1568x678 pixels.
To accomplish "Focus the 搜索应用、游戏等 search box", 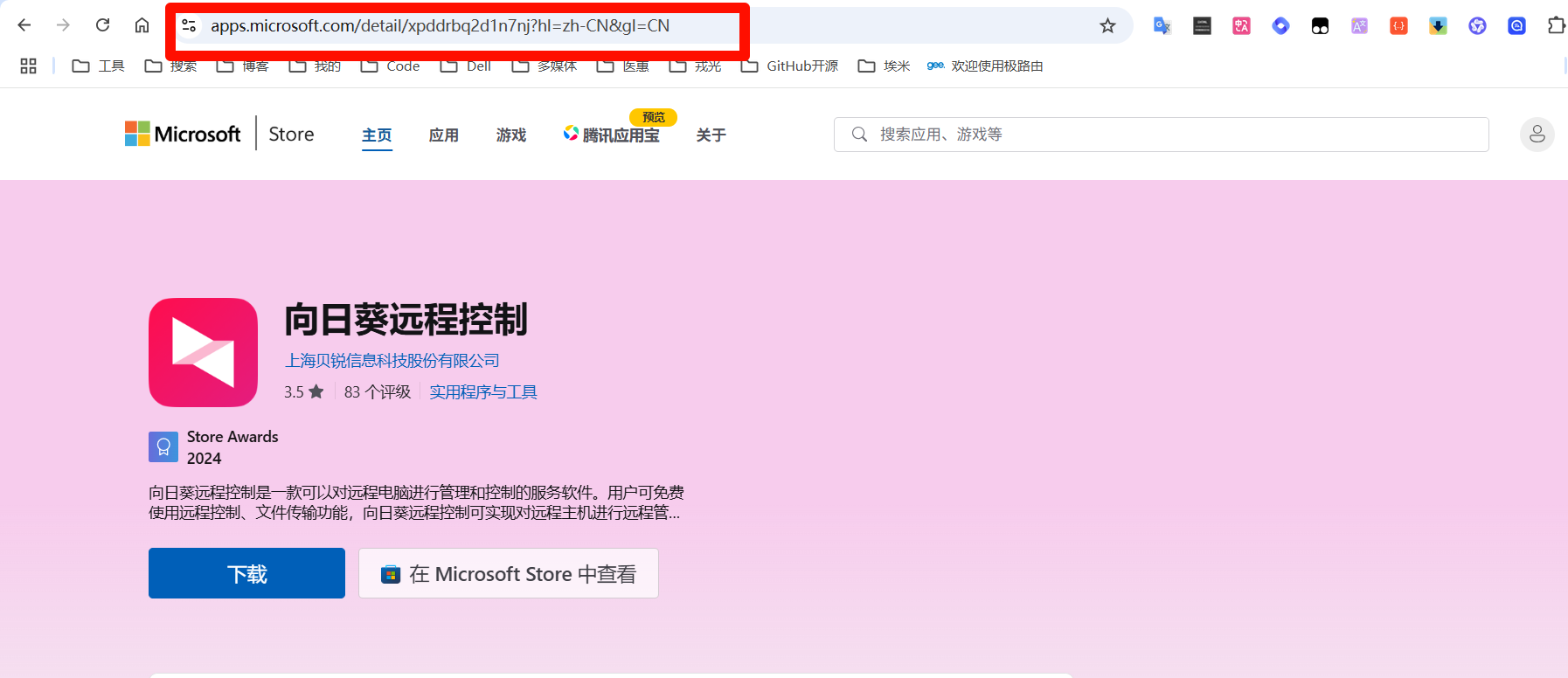I will 1161,135.
